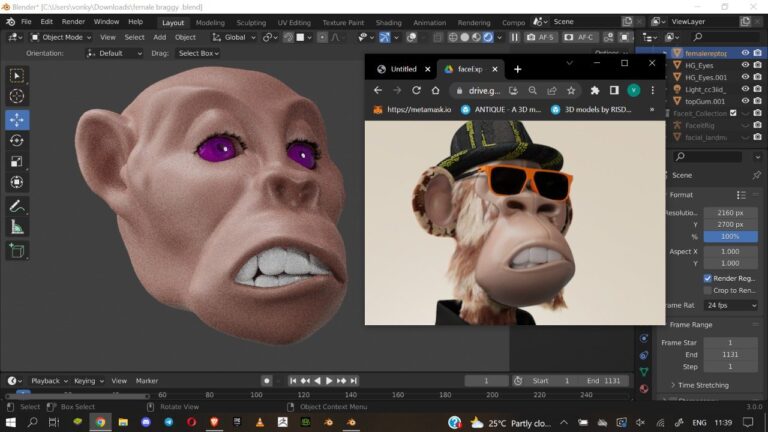Reload the page in Chrome window

(416, 90)
